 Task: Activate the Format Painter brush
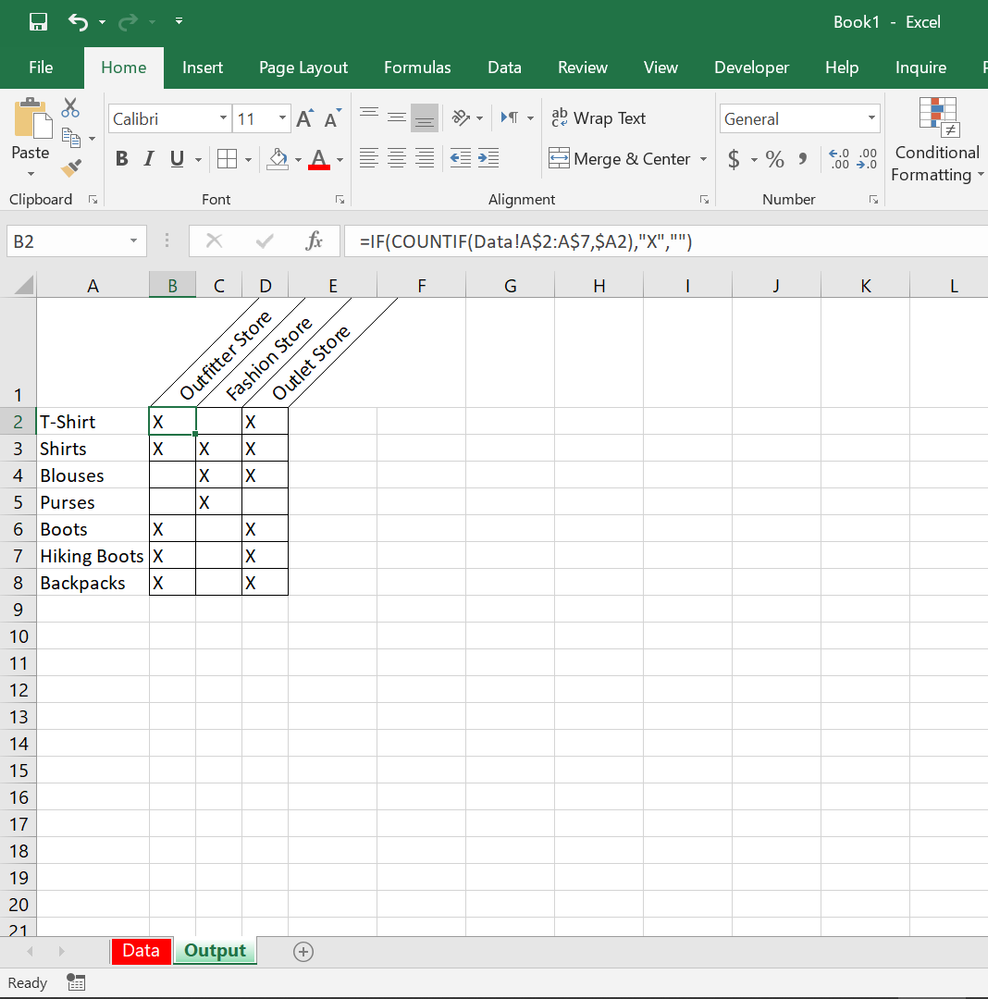71,168
